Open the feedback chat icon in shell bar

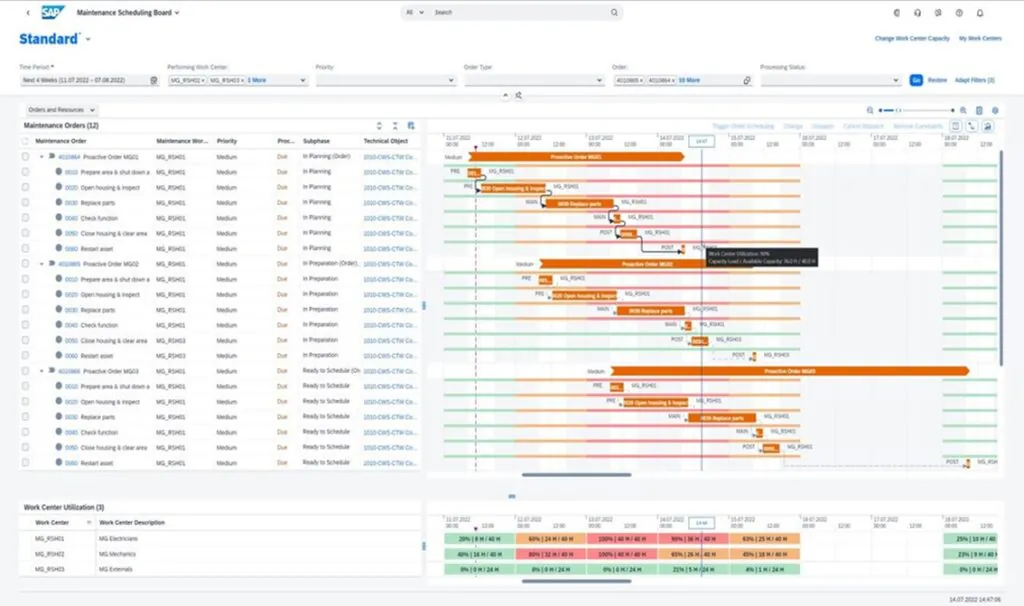pyautogui.click(x=938, y=12)
